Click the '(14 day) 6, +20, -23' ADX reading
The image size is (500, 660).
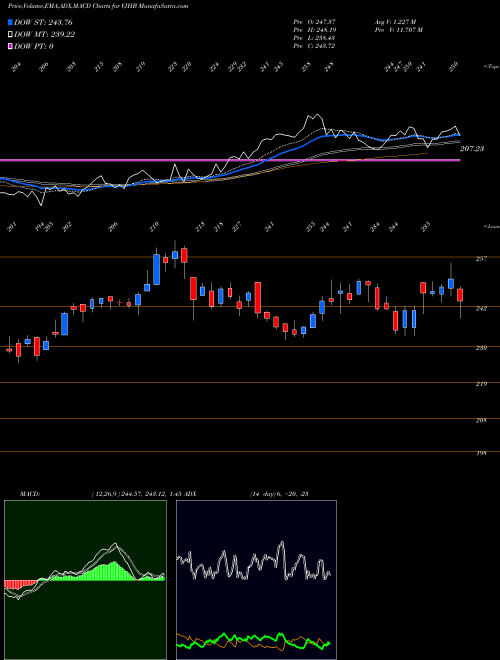pyautogui.click(x=279, y=494)
